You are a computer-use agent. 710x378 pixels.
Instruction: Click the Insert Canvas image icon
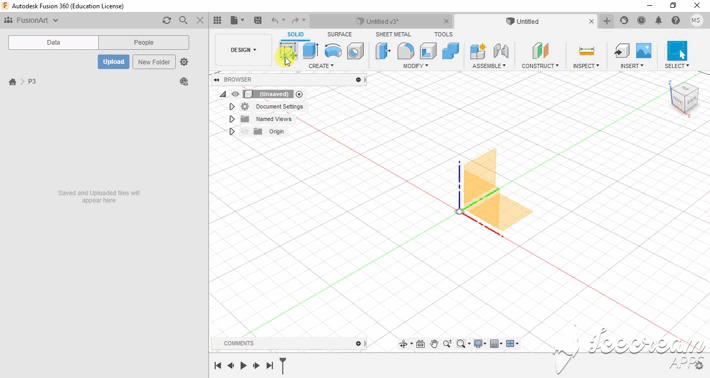coord(643,51)
